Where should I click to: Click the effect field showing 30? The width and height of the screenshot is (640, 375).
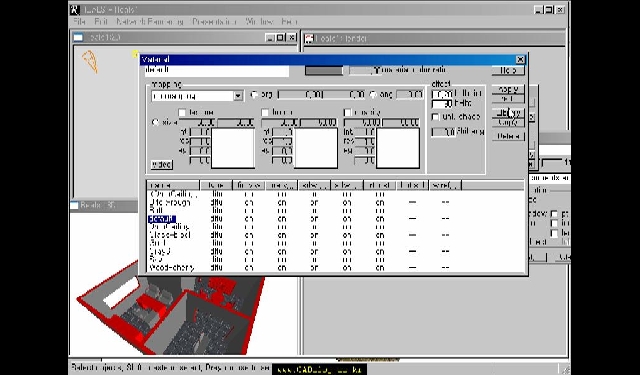coord(442,104)
